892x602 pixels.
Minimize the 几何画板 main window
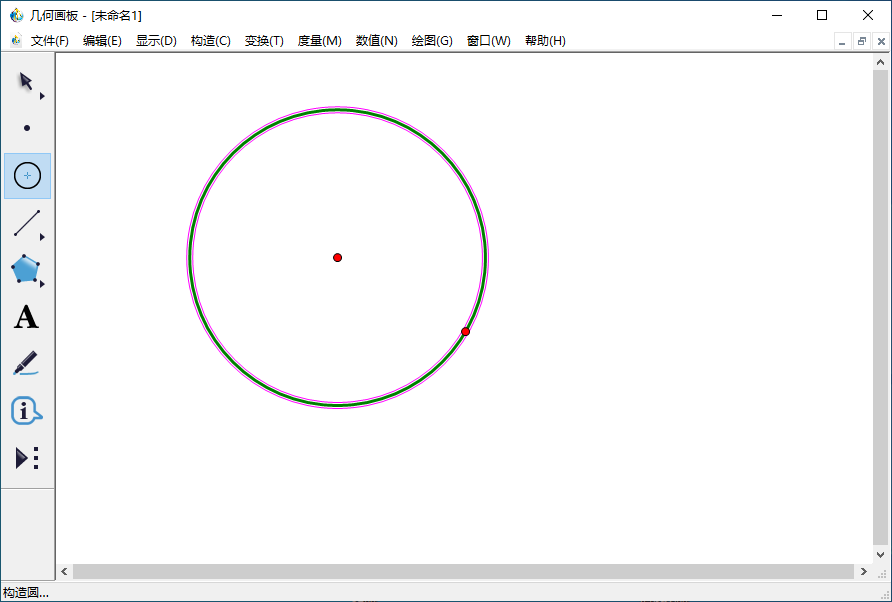pos(777,15)
